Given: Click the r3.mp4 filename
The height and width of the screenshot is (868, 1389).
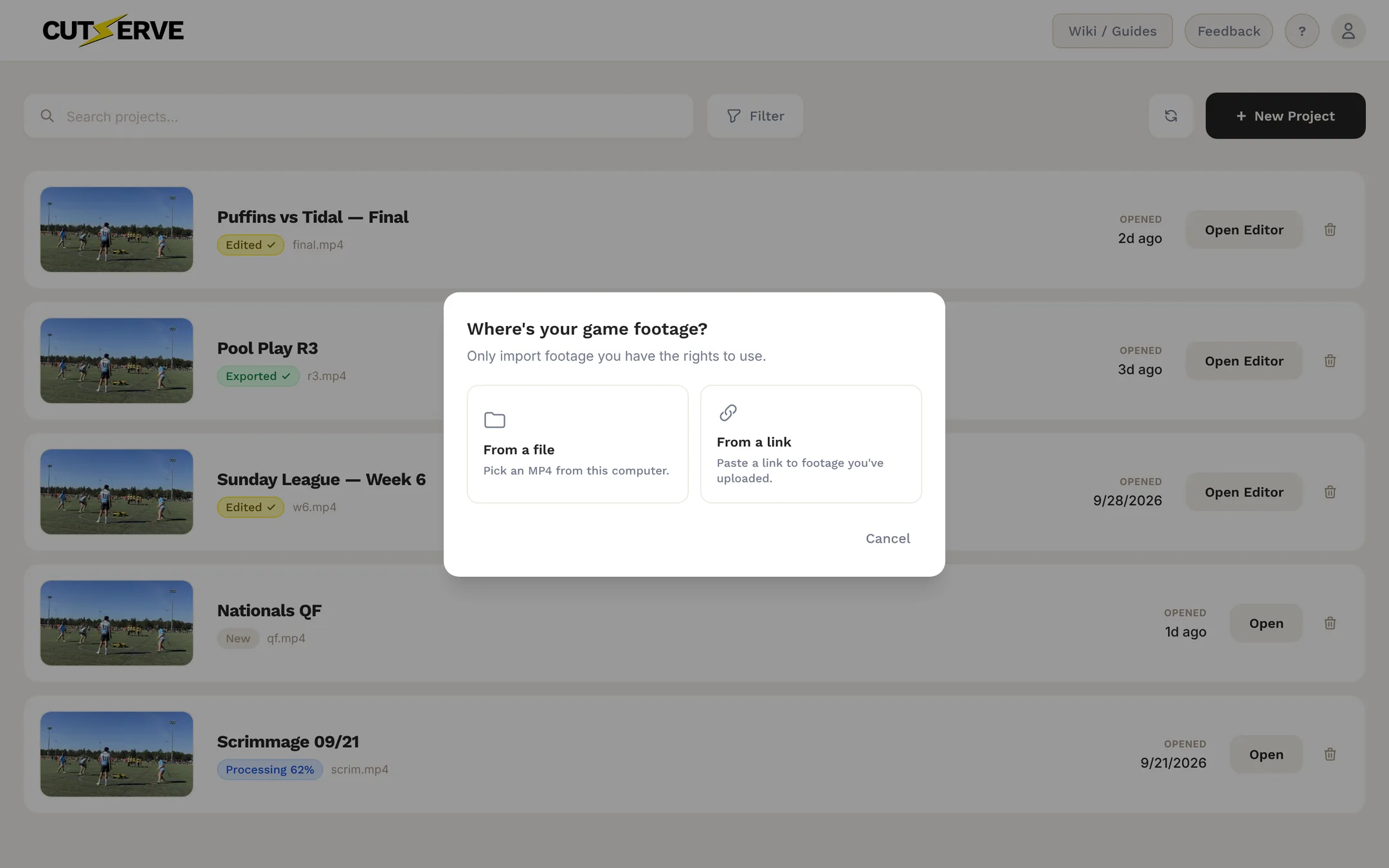Looking at the screenshot, I should coord(327,376).
